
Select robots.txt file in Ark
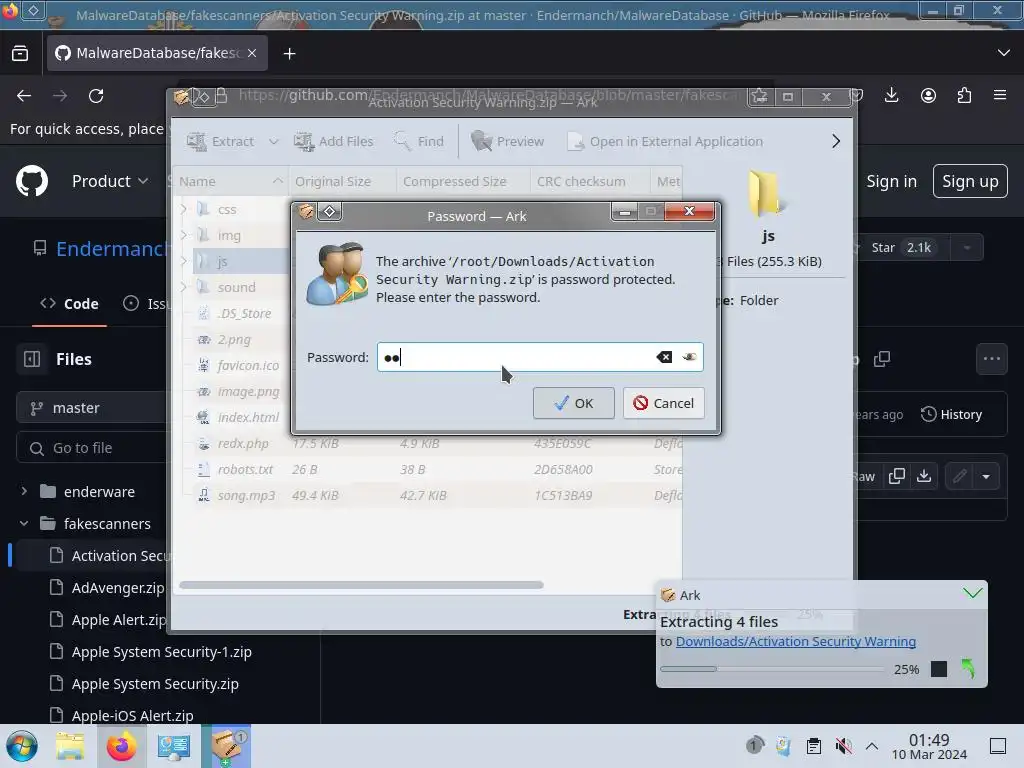coord(245,470)
